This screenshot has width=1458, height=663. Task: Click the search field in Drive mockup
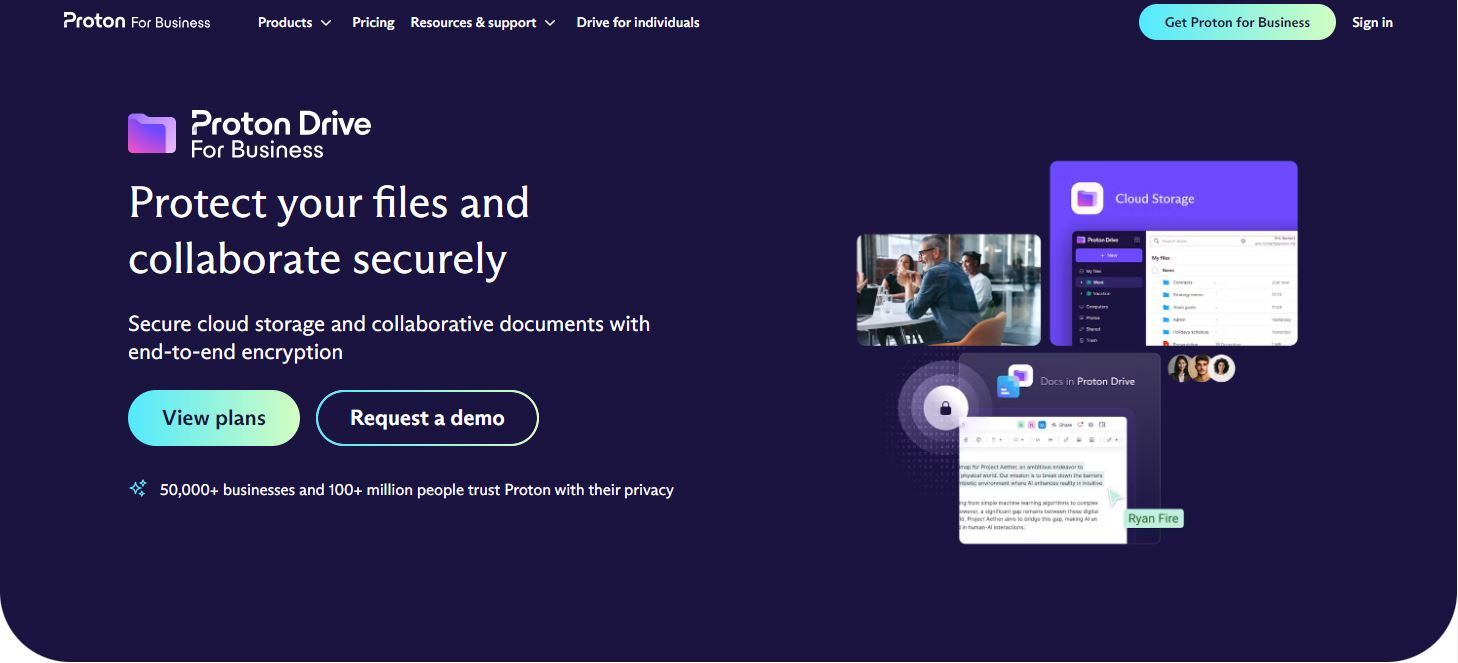pos(1197,241)
